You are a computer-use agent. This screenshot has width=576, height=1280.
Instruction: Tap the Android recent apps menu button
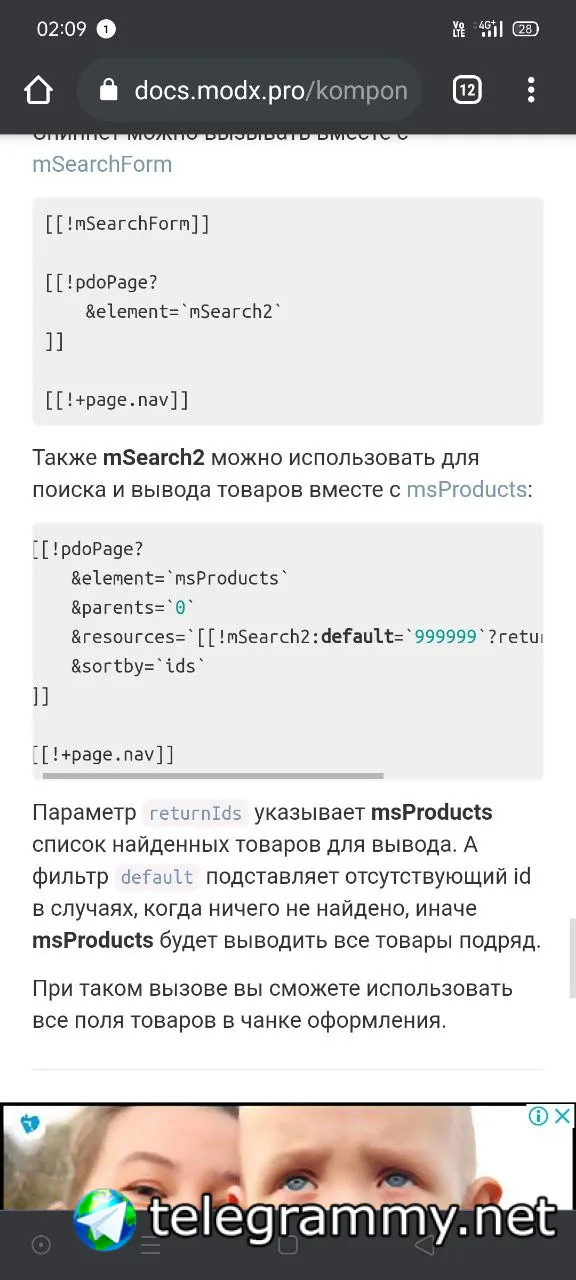(150, 1245)
